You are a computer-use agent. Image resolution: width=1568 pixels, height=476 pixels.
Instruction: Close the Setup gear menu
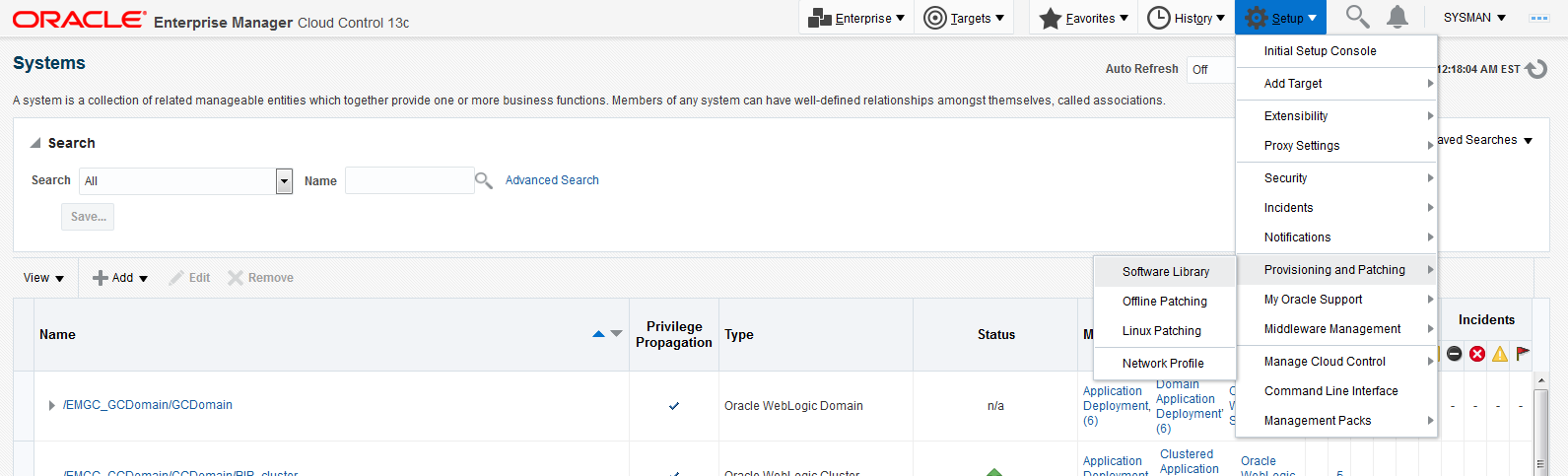(x=1280, y=18)
